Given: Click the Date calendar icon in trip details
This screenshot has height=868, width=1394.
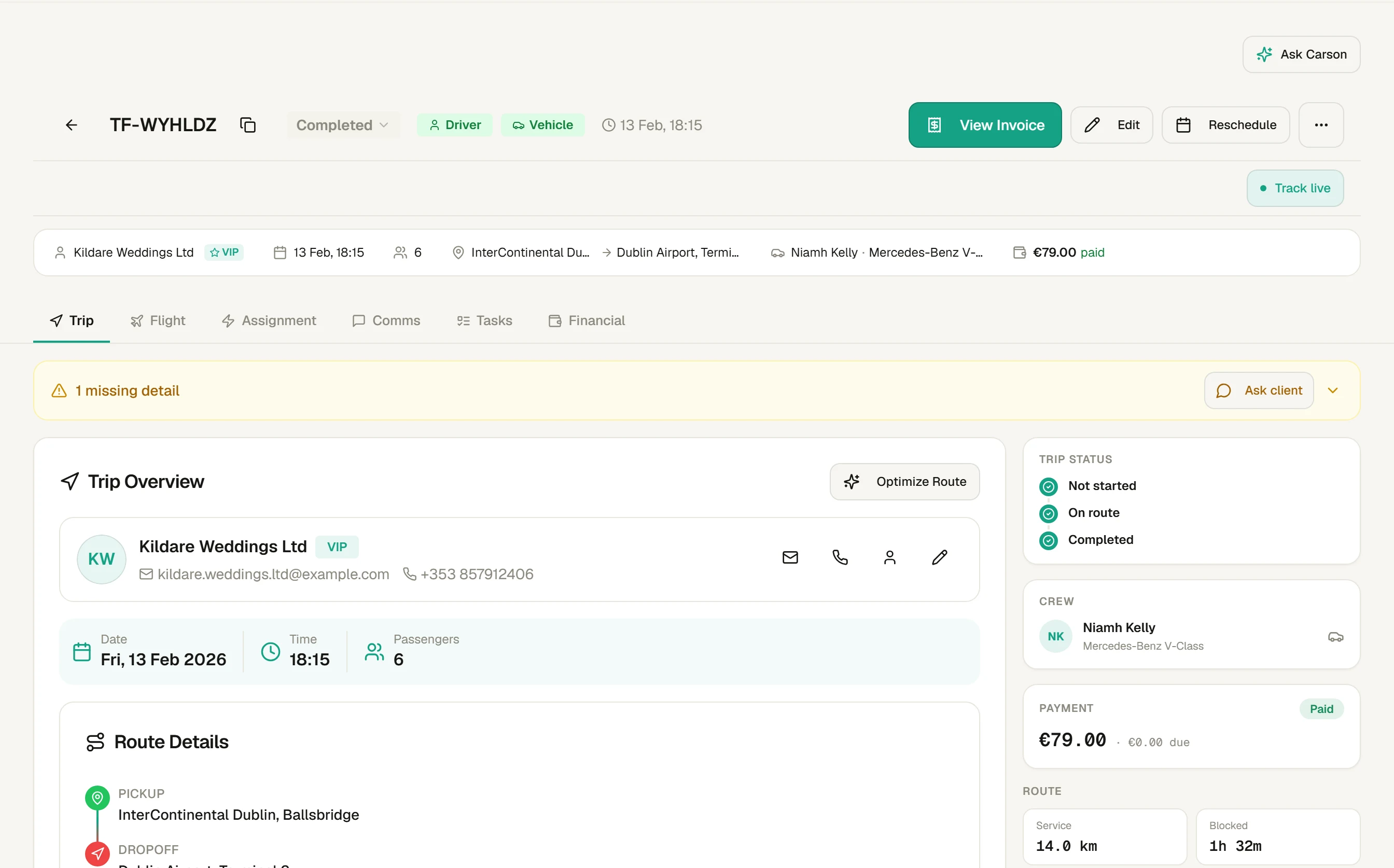Looking at the screenshot, I should [x=81, y=652].
